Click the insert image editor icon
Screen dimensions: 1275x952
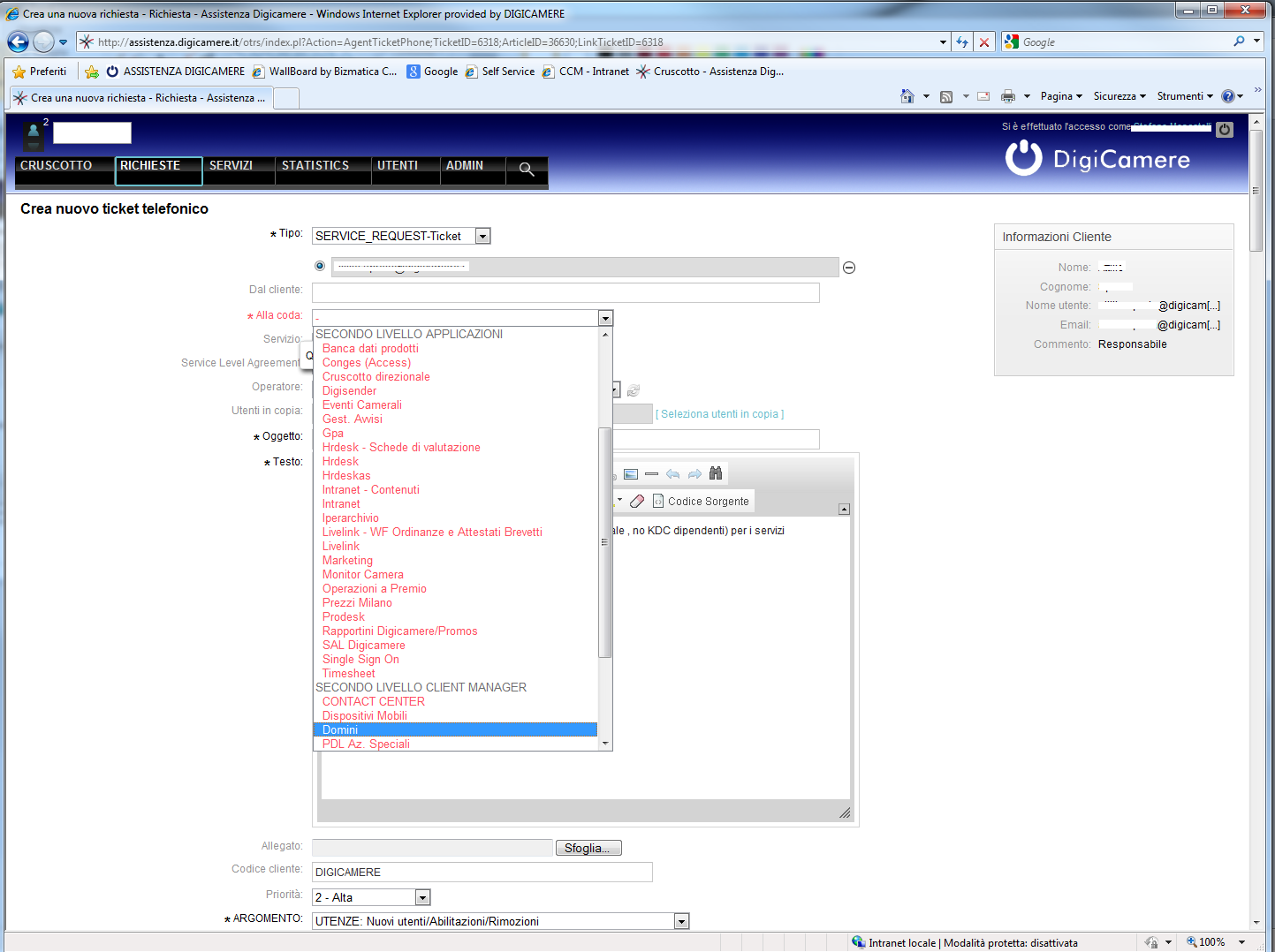coord(631,474)
